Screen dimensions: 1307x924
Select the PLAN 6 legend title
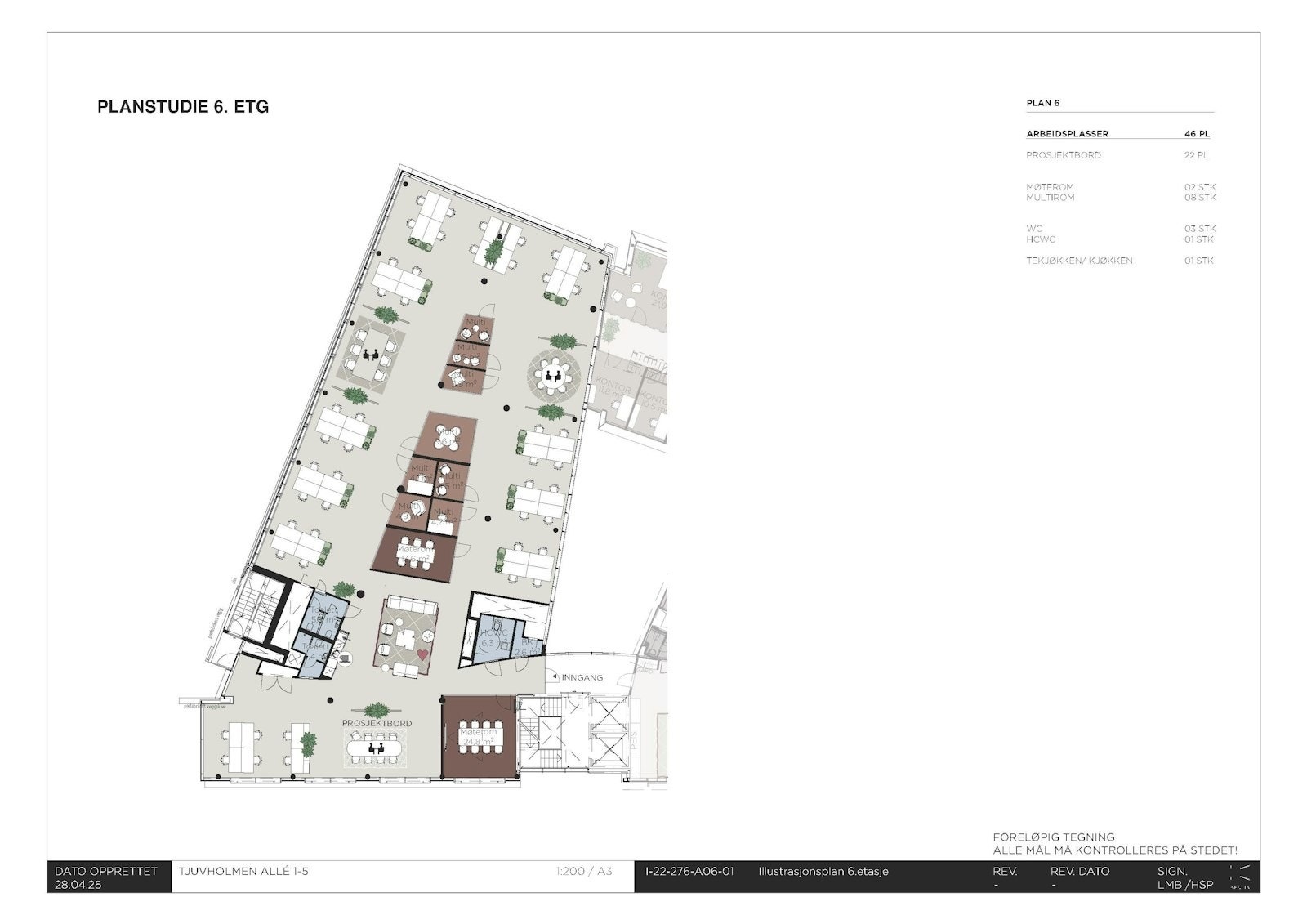point(1043,103)
